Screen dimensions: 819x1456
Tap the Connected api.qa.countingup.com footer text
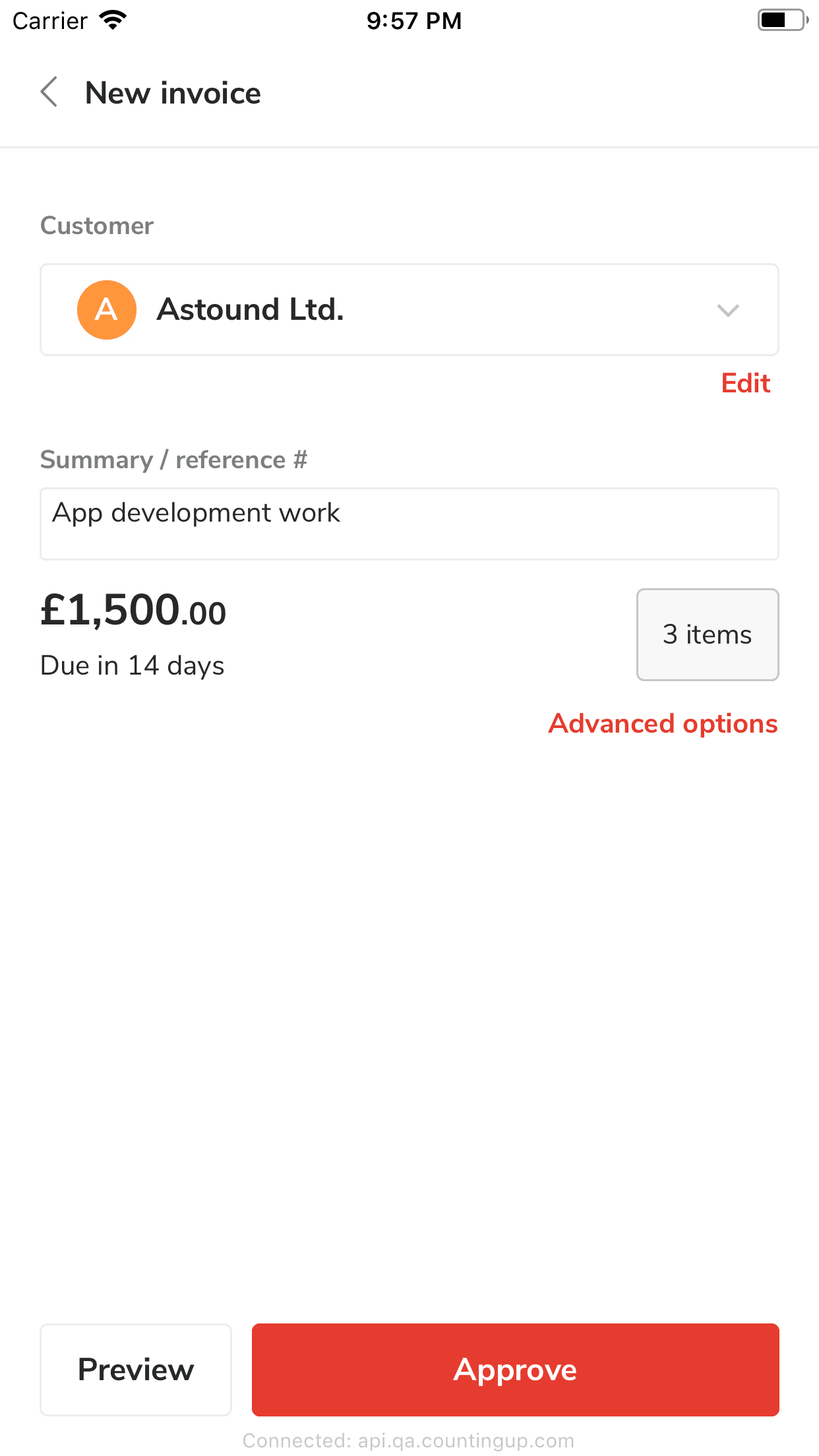click(x=409, y=1441)
